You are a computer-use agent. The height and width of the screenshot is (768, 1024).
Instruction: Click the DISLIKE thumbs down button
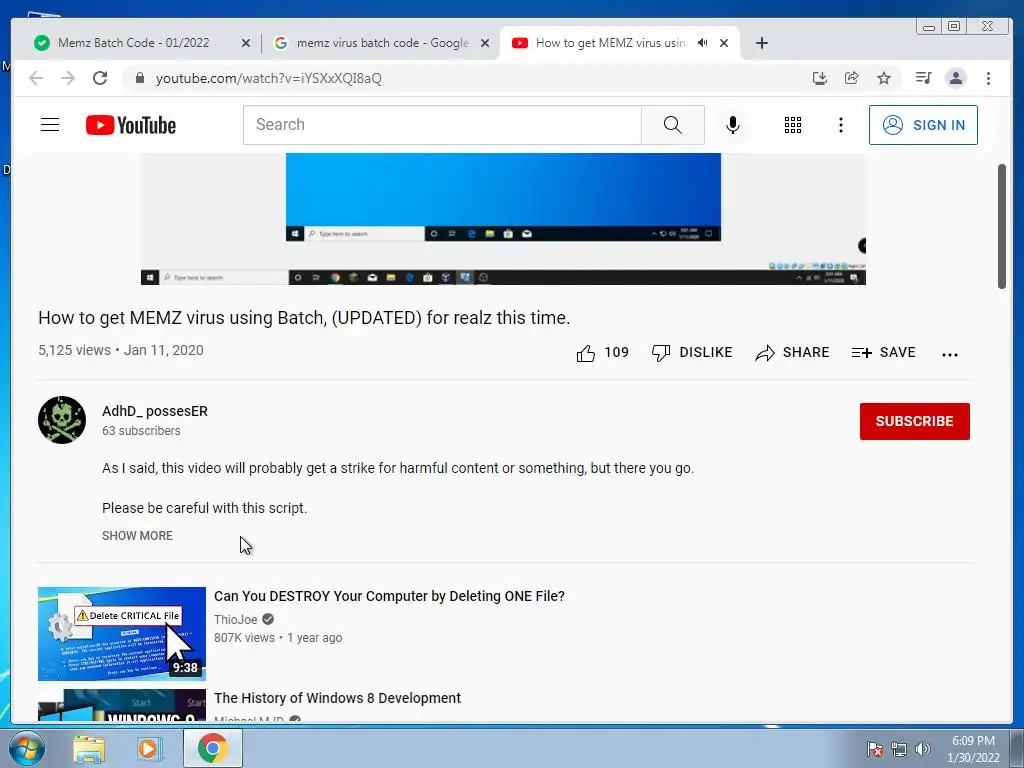click(x=692, y=353)
